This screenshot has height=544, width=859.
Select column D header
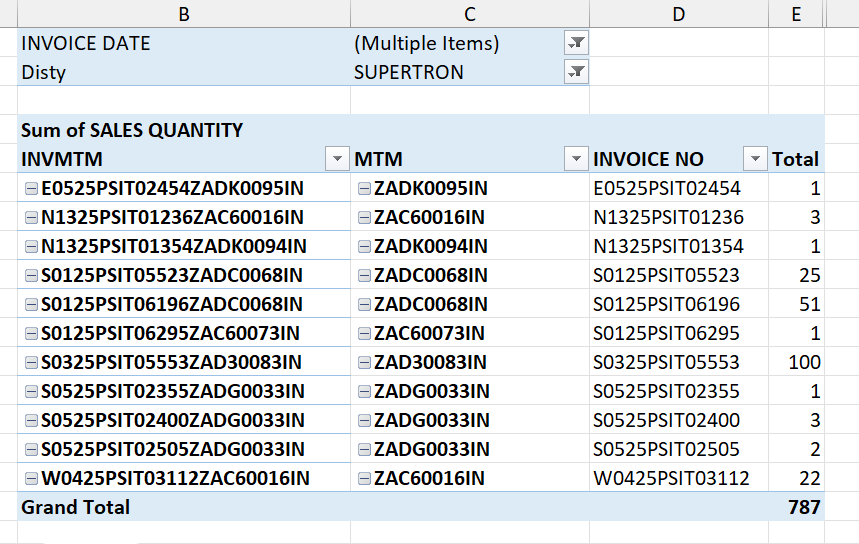[679, 13]
